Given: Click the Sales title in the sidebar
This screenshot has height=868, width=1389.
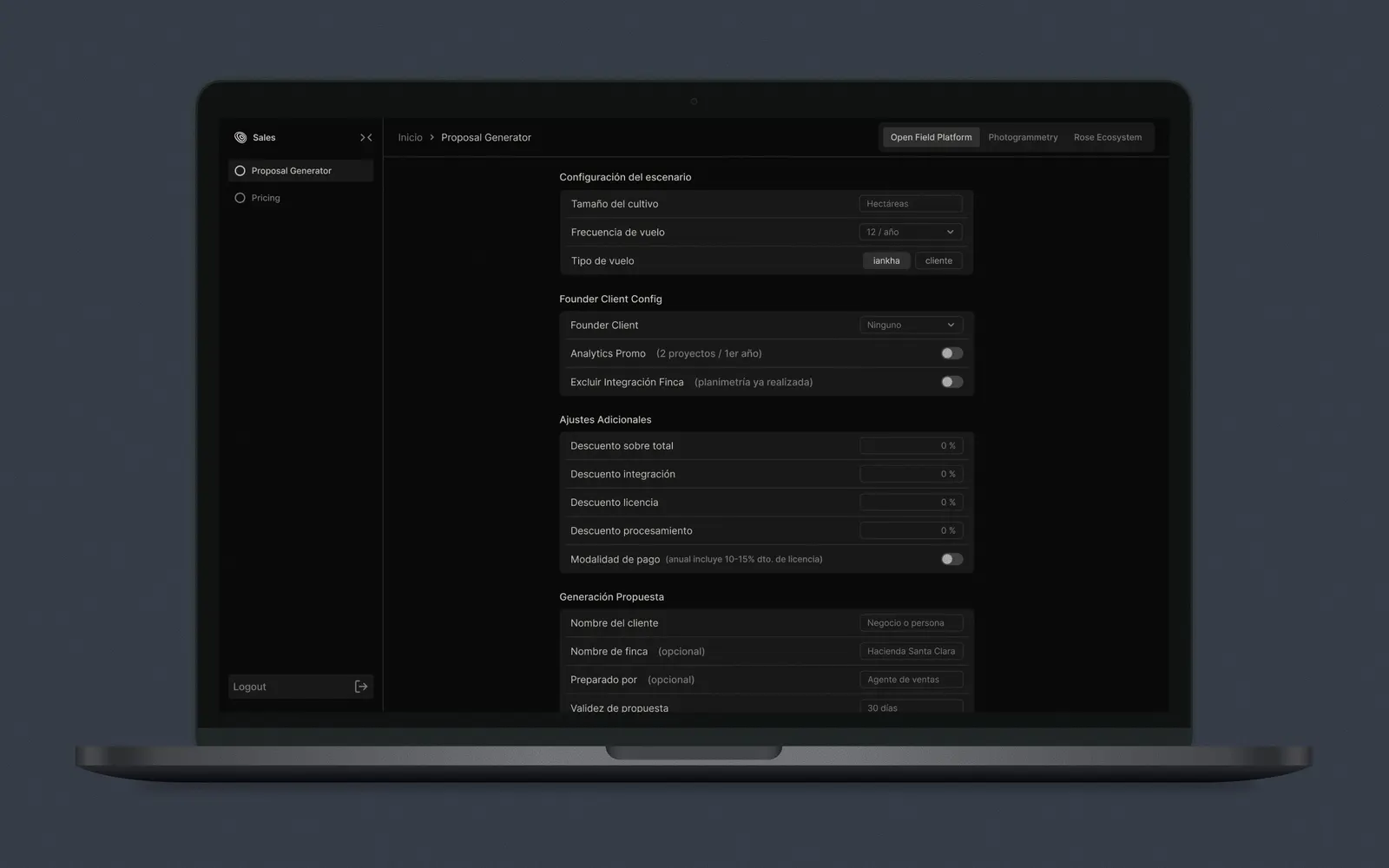Looking at the screenshot, I should pyautogui.click(x=264, y=137).
